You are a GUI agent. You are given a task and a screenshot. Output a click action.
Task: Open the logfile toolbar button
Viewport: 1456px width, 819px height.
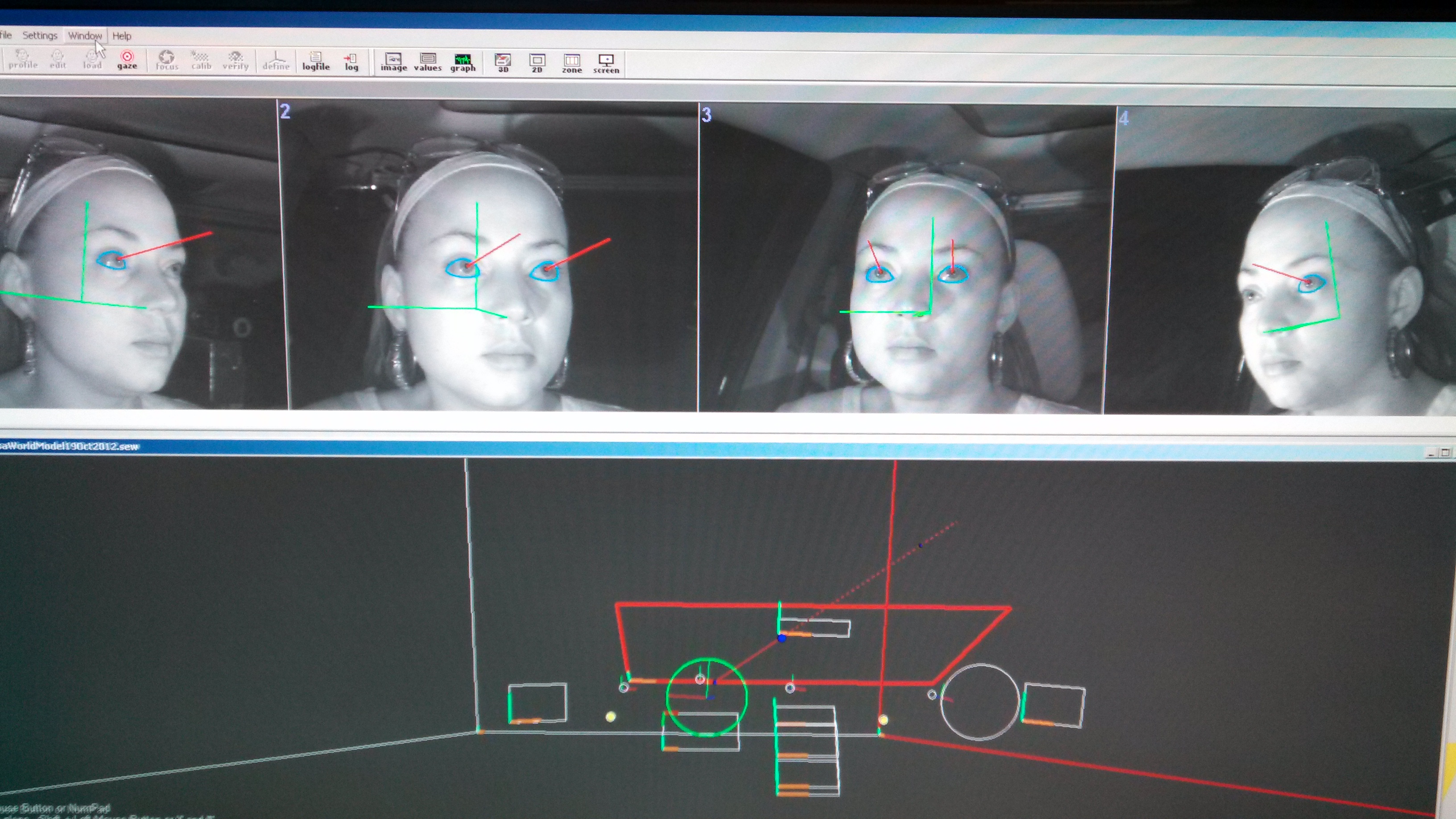pos(315,61)
